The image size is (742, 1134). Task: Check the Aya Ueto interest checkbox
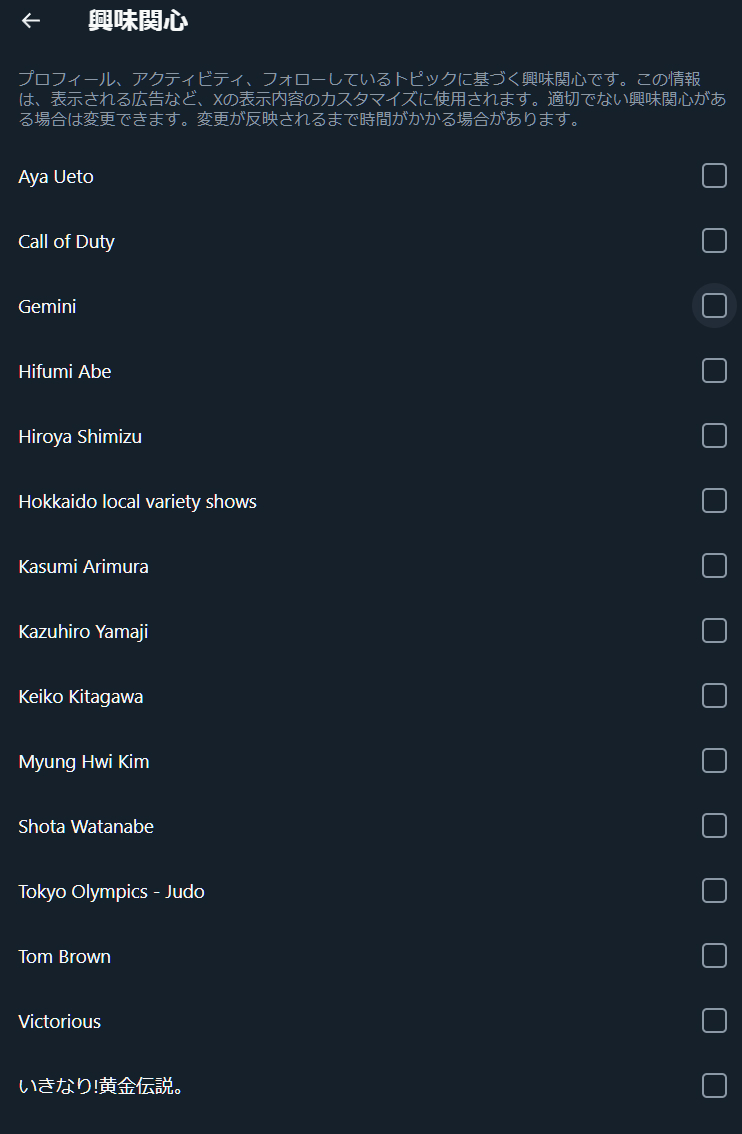(x=714, y=176)
